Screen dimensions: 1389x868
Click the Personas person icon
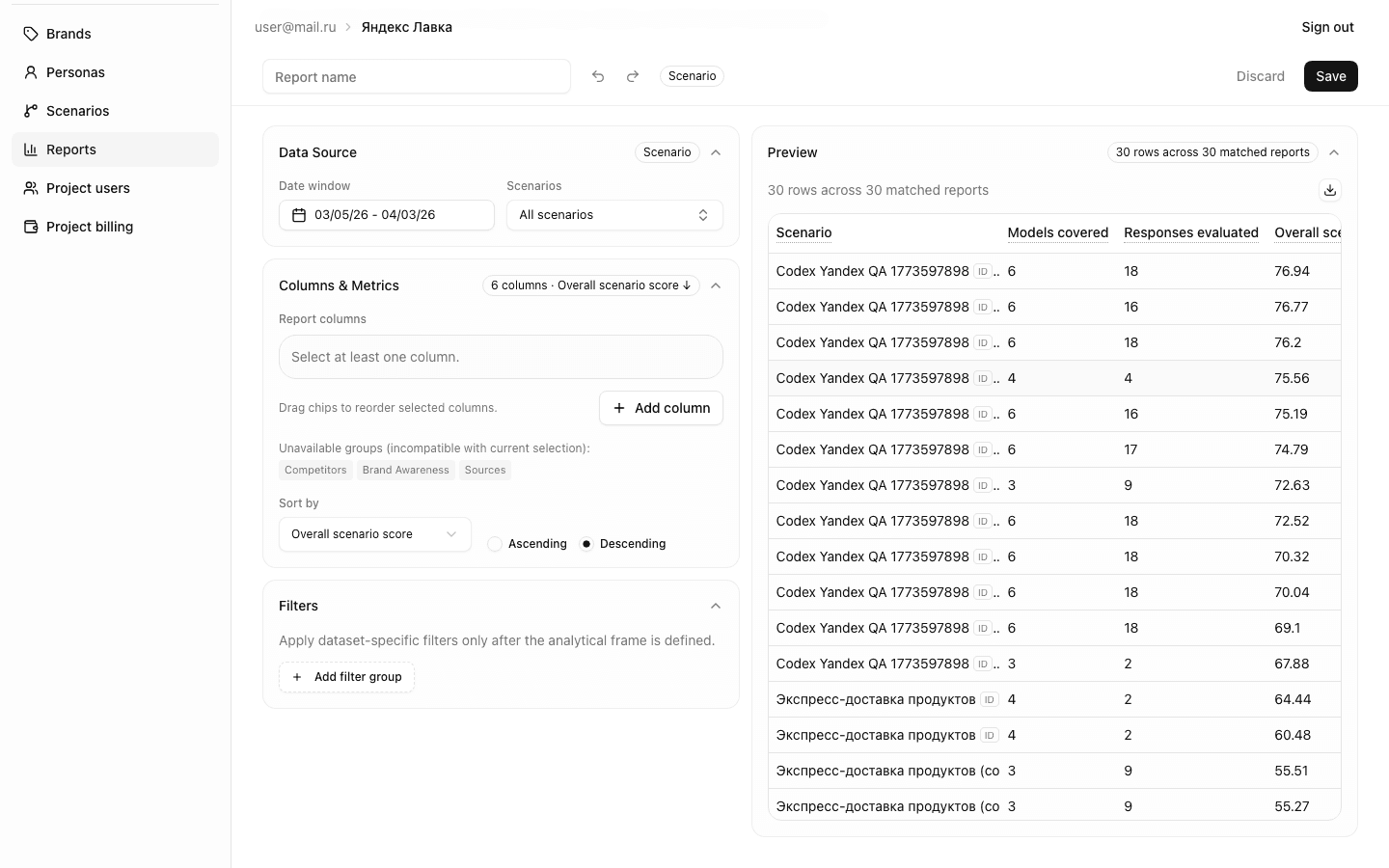[x=30, y=72]
